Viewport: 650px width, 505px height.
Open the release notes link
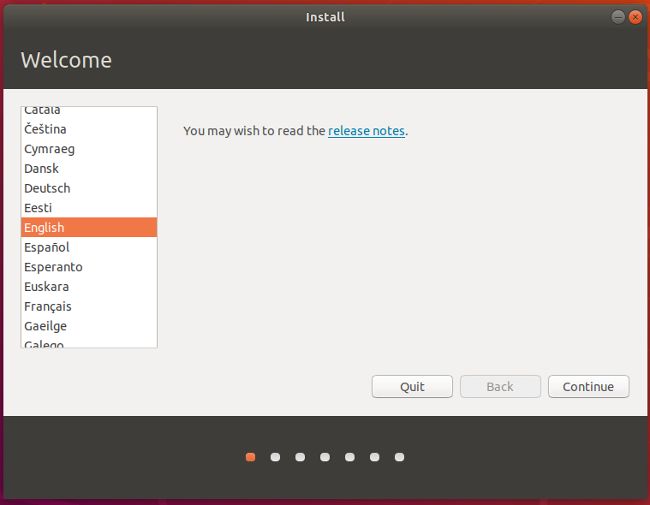(366, 131)
